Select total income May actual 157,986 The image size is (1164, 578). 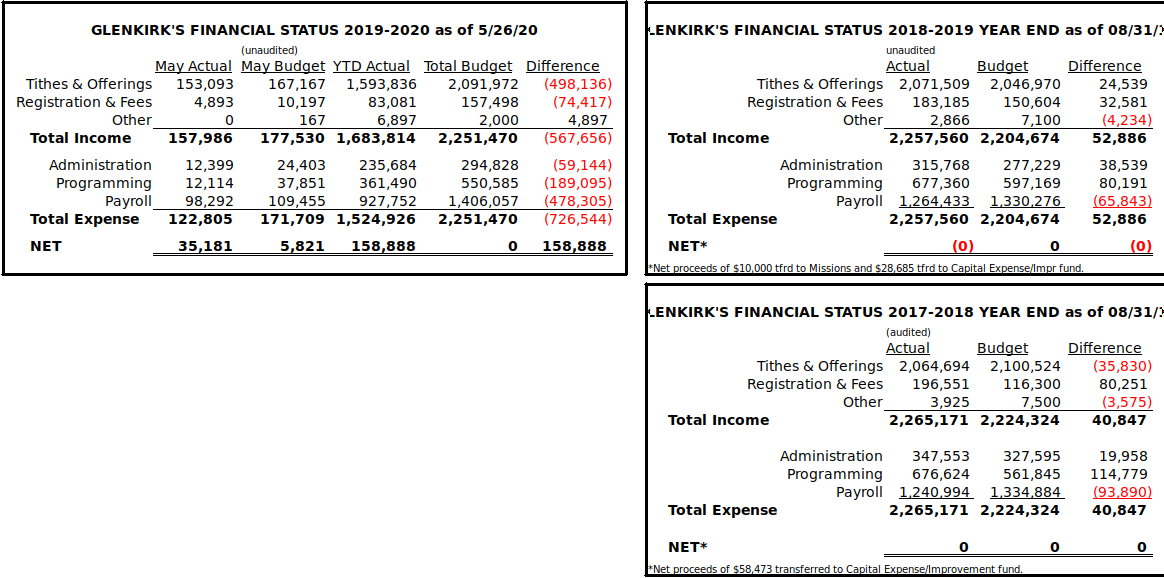click(x=200, y=138)
